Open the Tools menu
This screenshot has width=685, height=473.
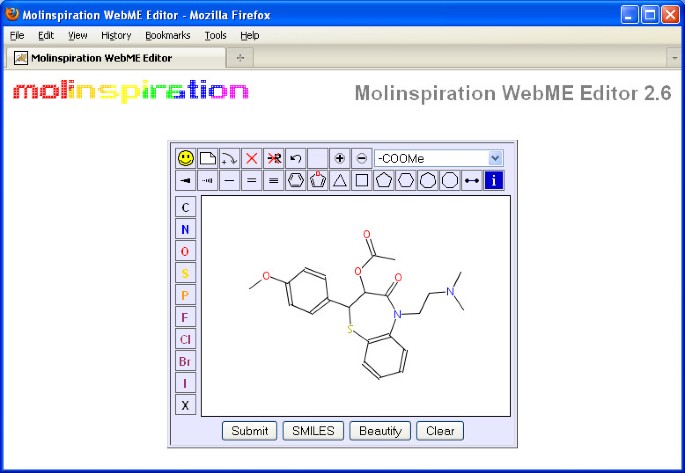[215, 35]
